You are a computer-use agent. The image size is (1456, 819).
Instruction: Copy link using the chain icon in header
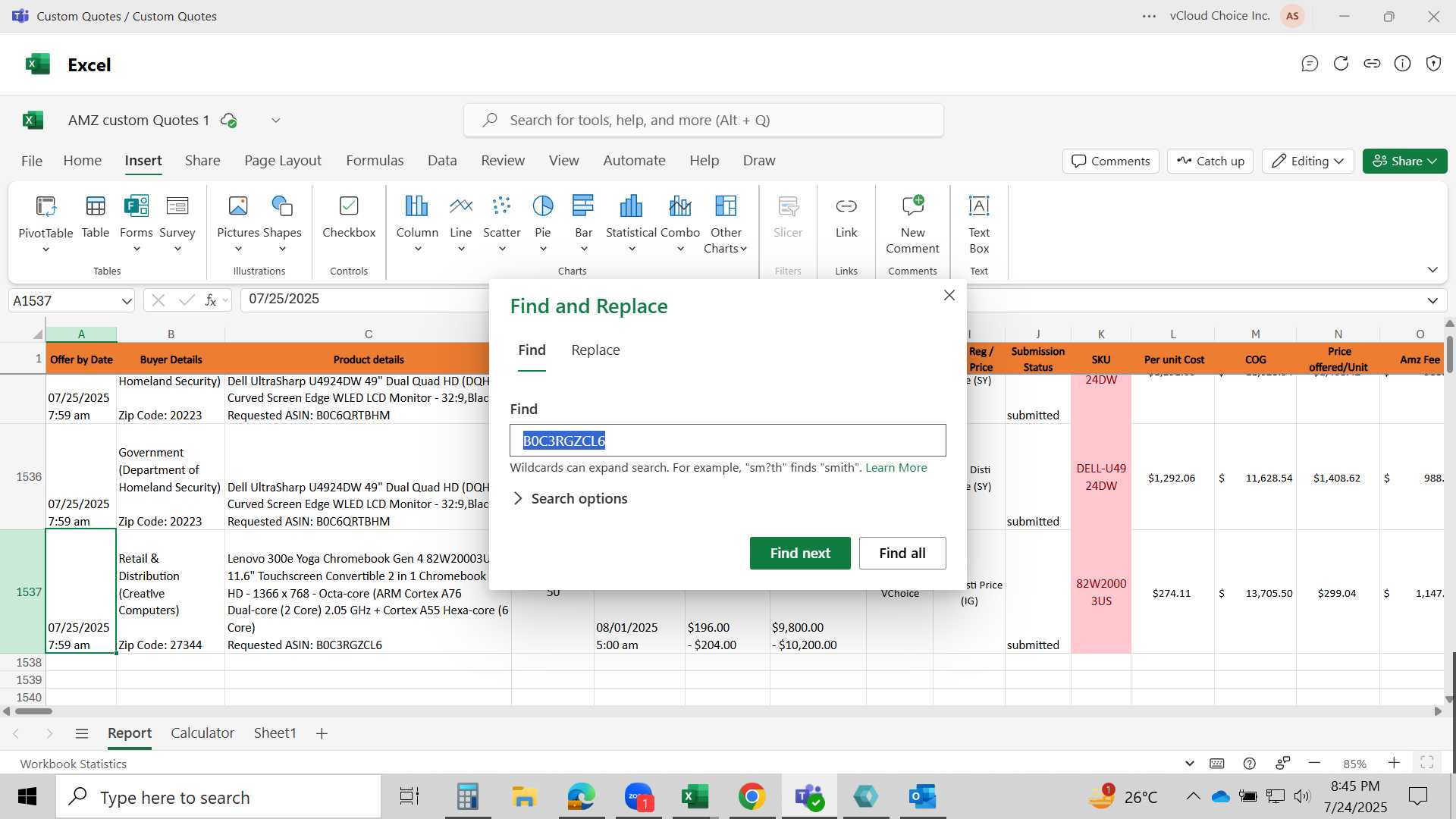tap(1372, 64)
